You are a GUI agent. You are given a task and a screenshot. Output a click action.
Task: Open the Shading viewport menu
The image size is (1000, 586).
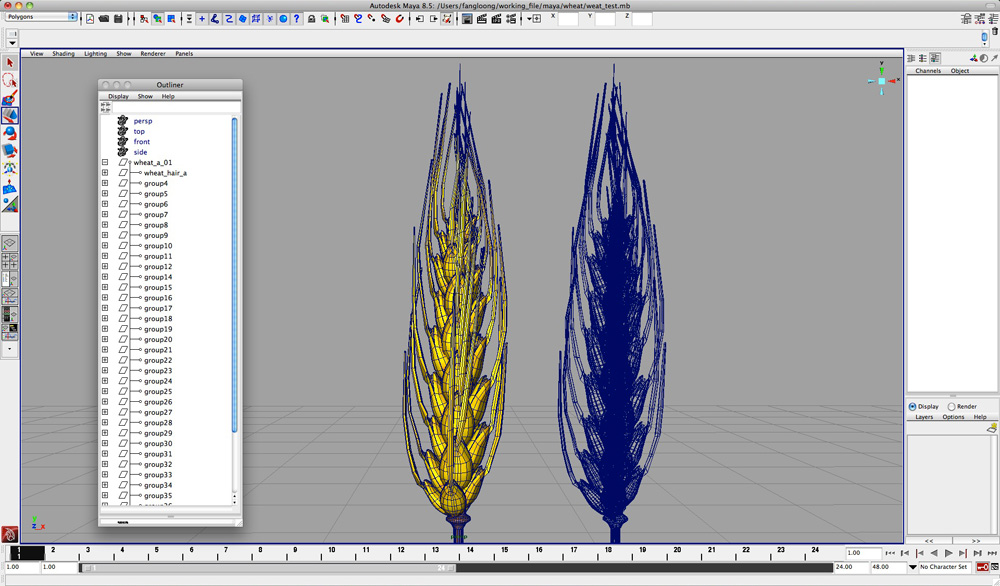(x=63, y=54)
